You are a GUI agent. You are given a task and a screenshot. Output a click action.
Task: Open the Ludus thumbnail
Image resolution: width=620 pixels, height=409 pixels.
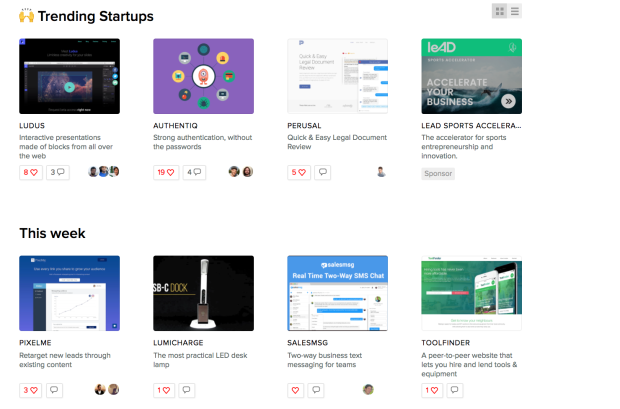pyautogui.click(x=69, y=76)
